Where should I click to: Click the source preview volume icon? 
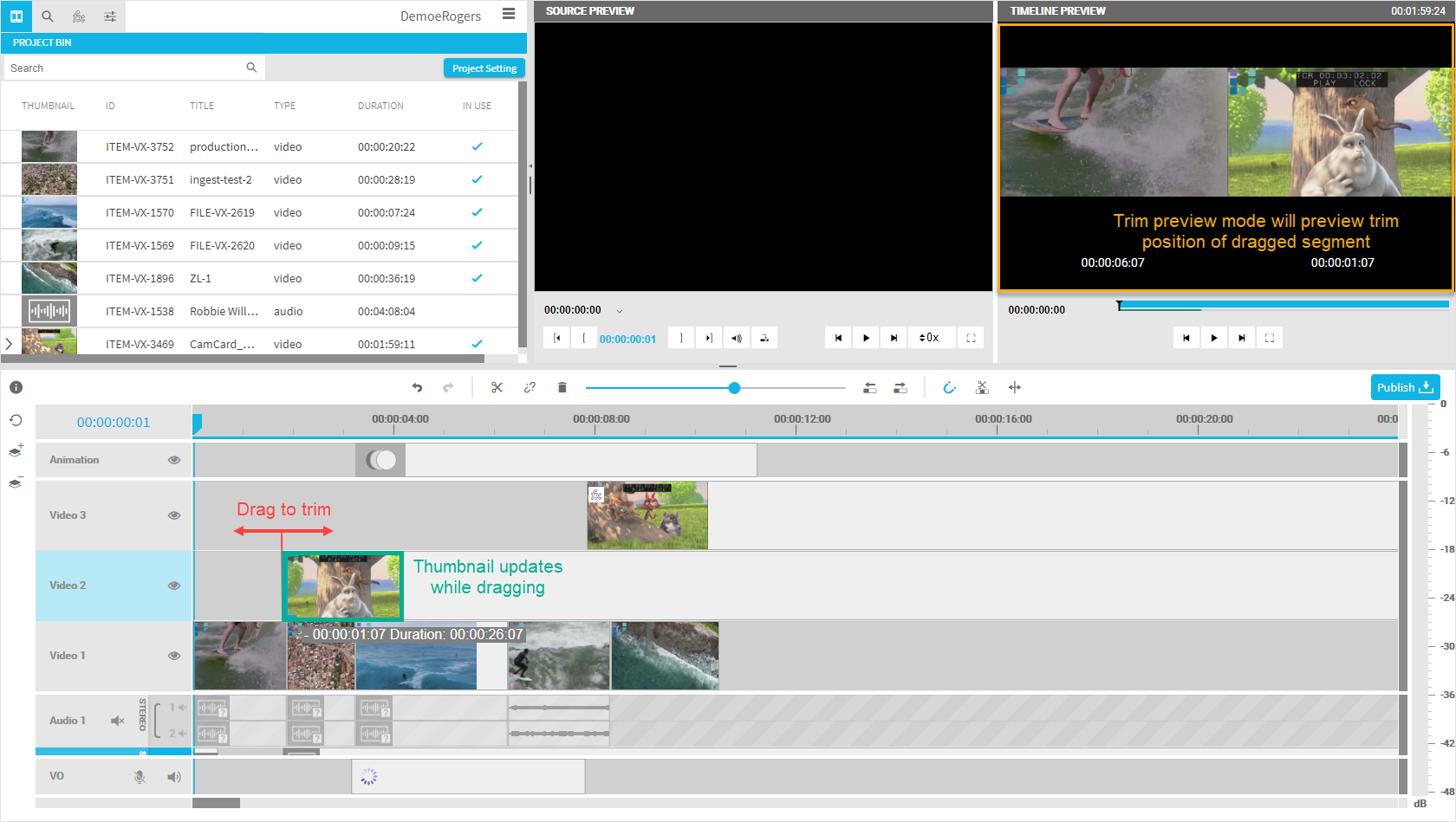tap(736, 338)
